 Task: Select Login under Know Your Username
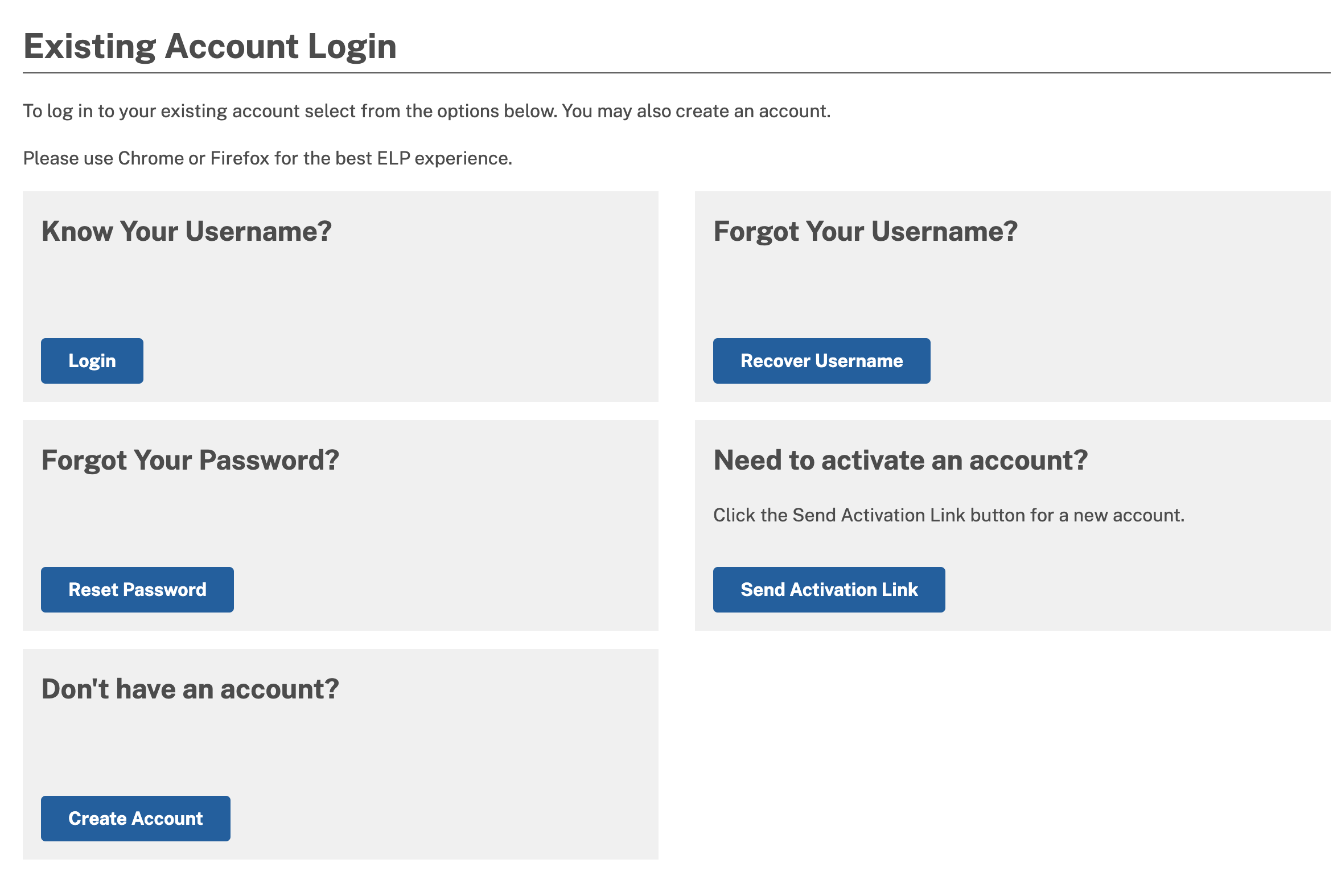click(92, 360)
